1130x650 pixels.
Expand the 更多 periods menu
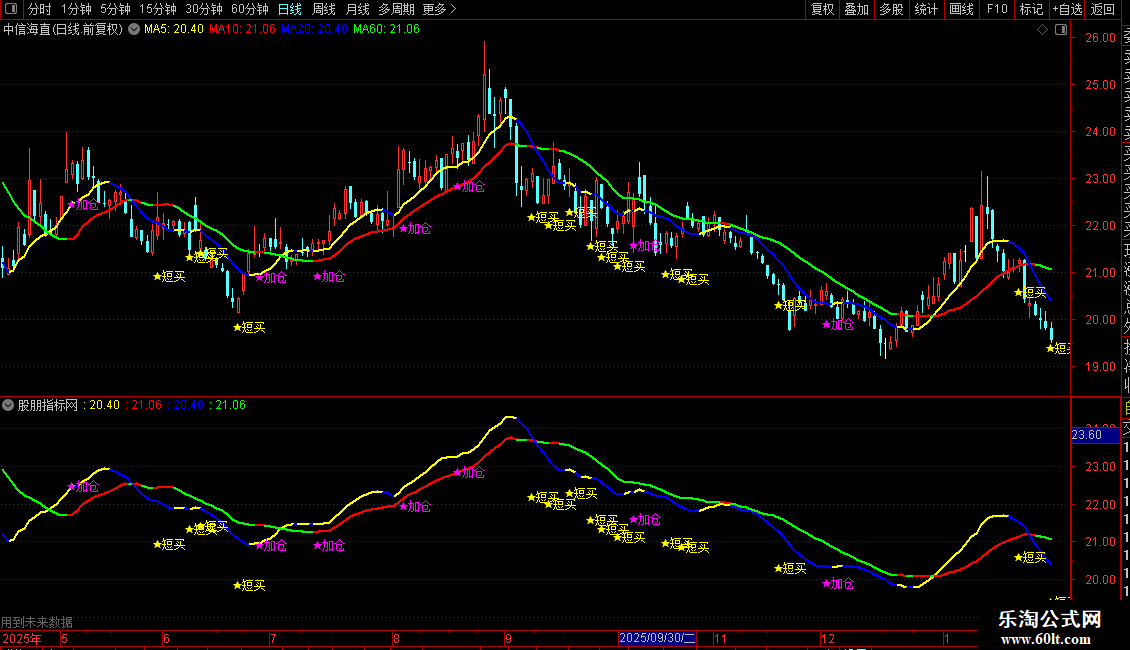point(439,9)
